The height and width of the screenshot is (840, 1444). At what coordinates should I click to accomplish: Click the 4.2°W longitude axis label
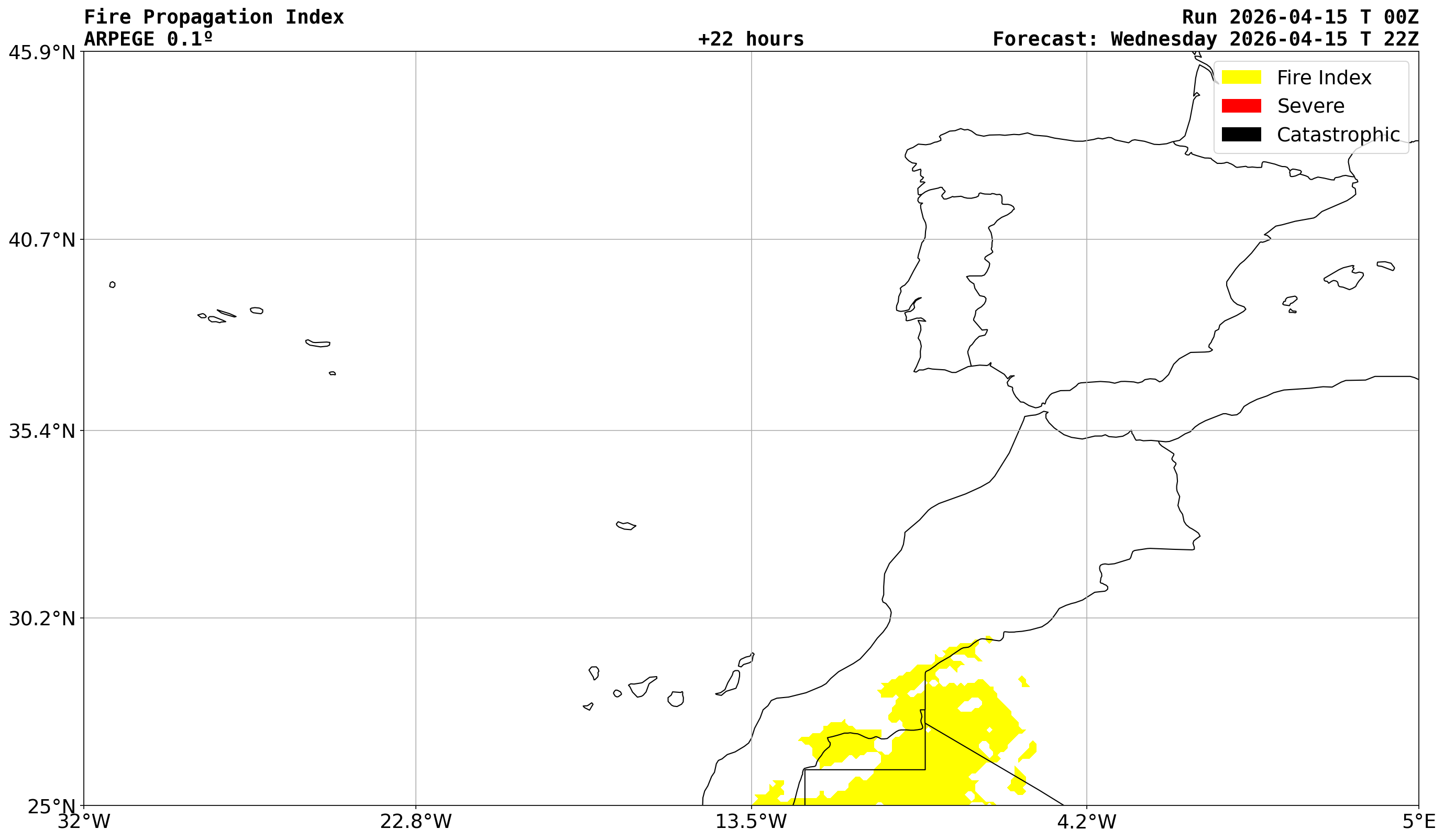tap(1086, 822)
